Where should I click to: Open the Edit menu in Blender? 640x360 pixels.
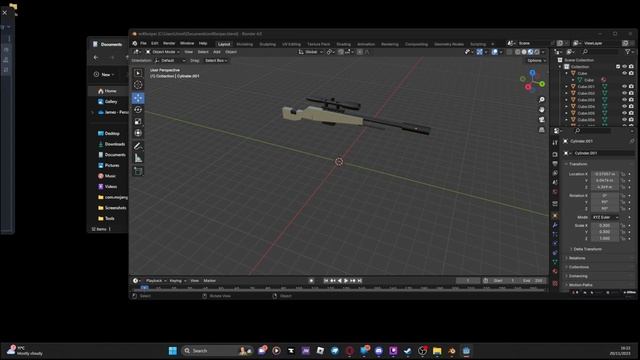pyautogui.click(x=155, y=43)
